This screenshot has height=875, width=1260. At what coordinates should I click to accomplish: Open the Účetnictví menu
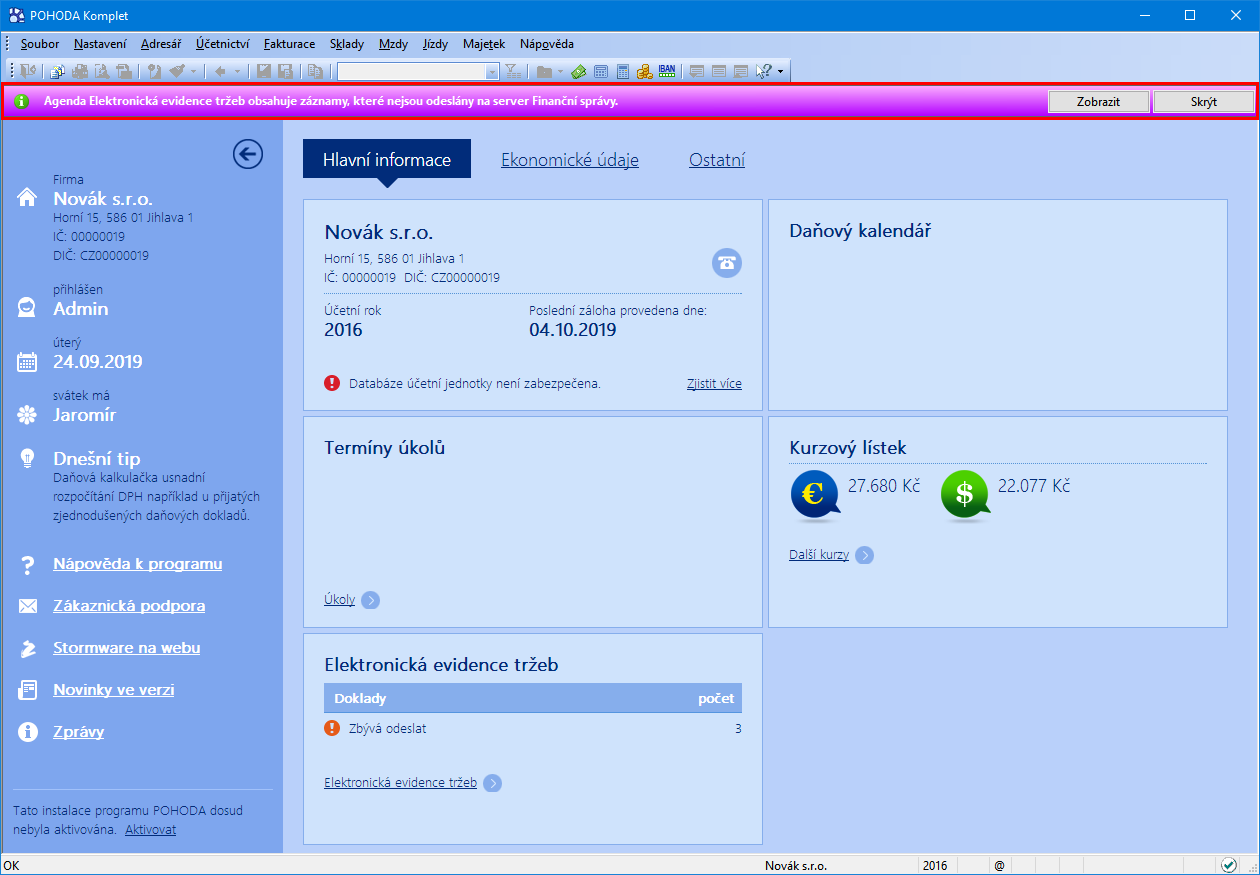[223, 44]
